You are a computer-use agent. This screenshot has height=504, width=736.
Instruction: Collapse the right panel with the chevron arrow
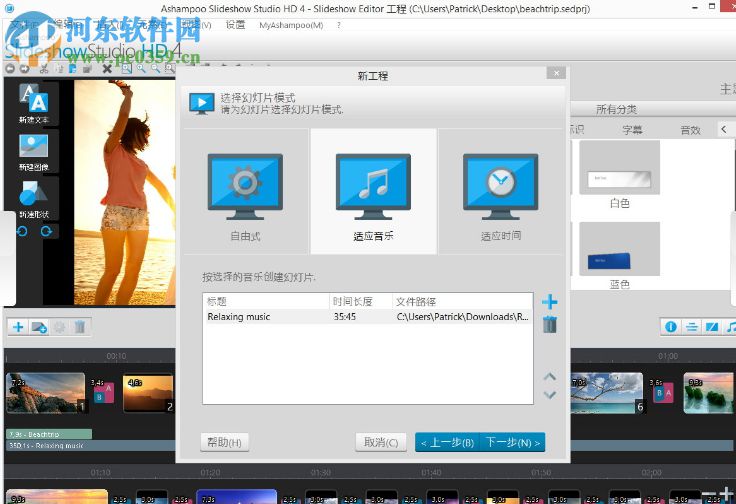click(x=724, y=129)
